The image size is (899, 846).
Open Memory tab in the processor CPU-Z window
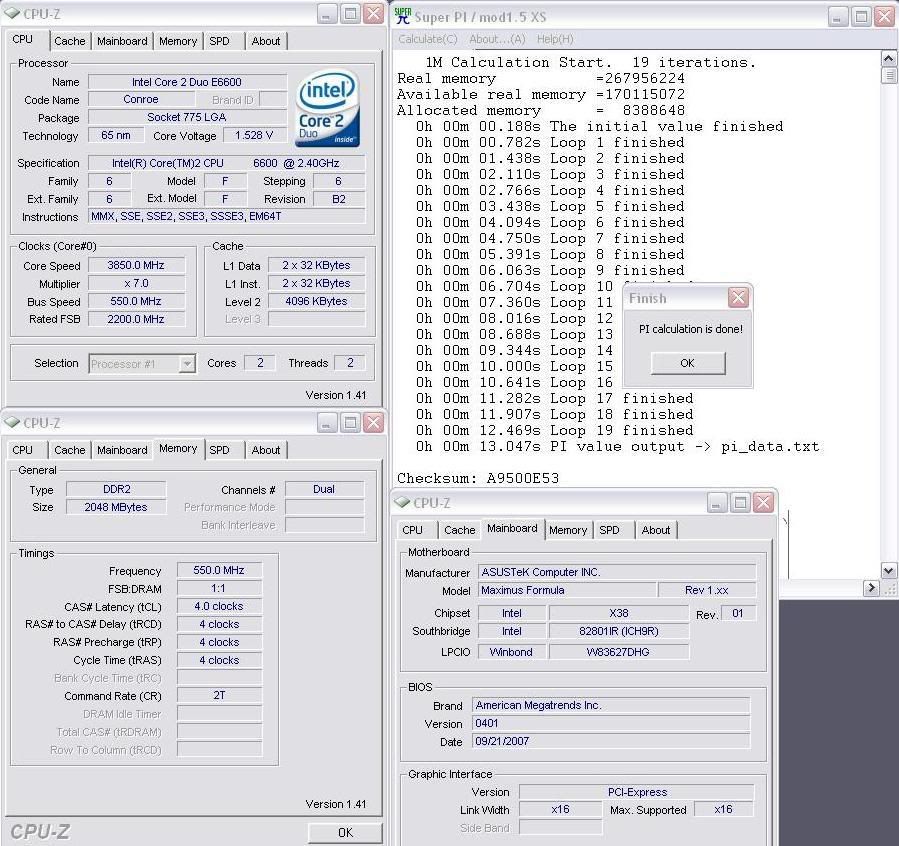(178, 41)
